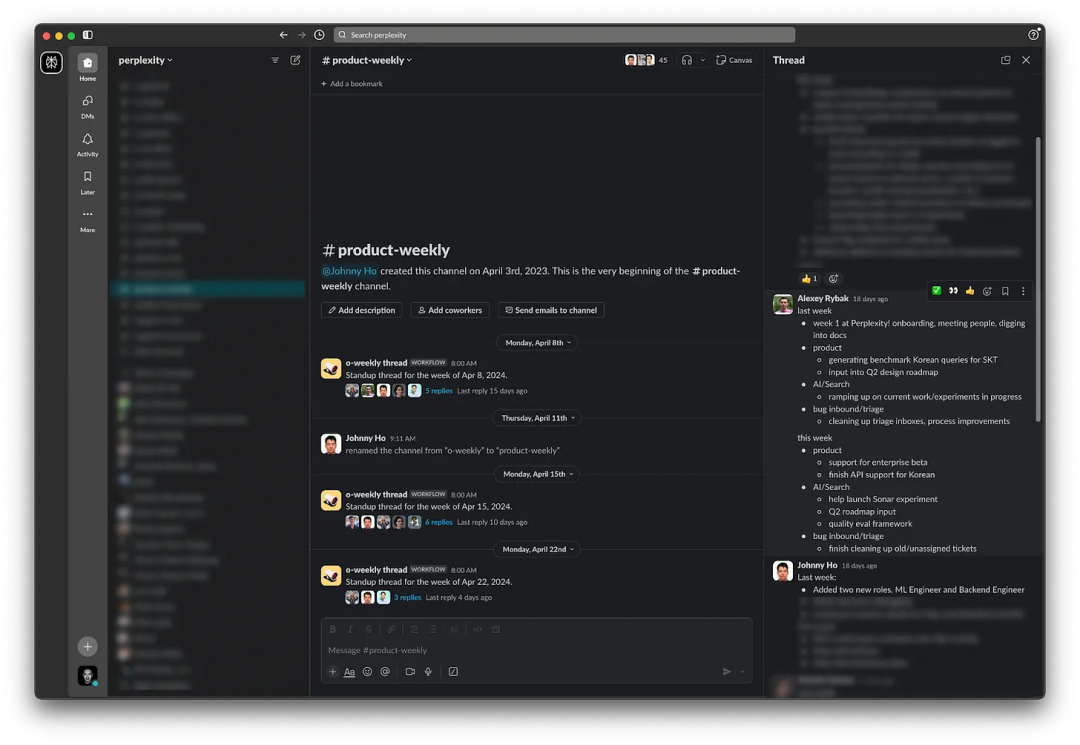Screen dimensions: 1080x745
Task: Click the Add description button
Action: click(361, 310)
